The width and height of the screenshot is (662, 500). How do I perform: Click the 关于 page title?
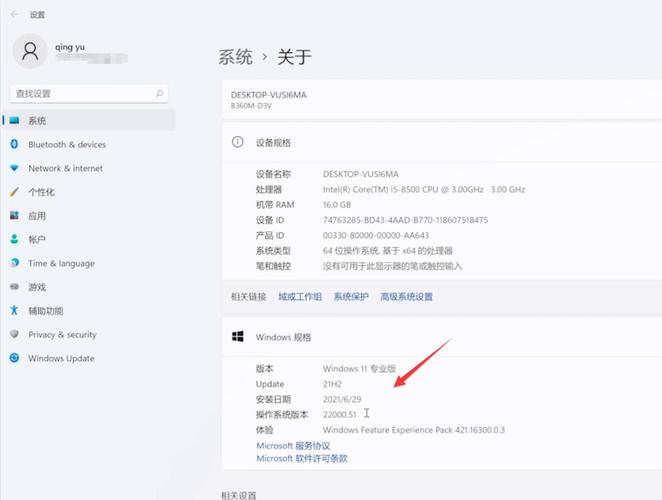click(294, 57)
